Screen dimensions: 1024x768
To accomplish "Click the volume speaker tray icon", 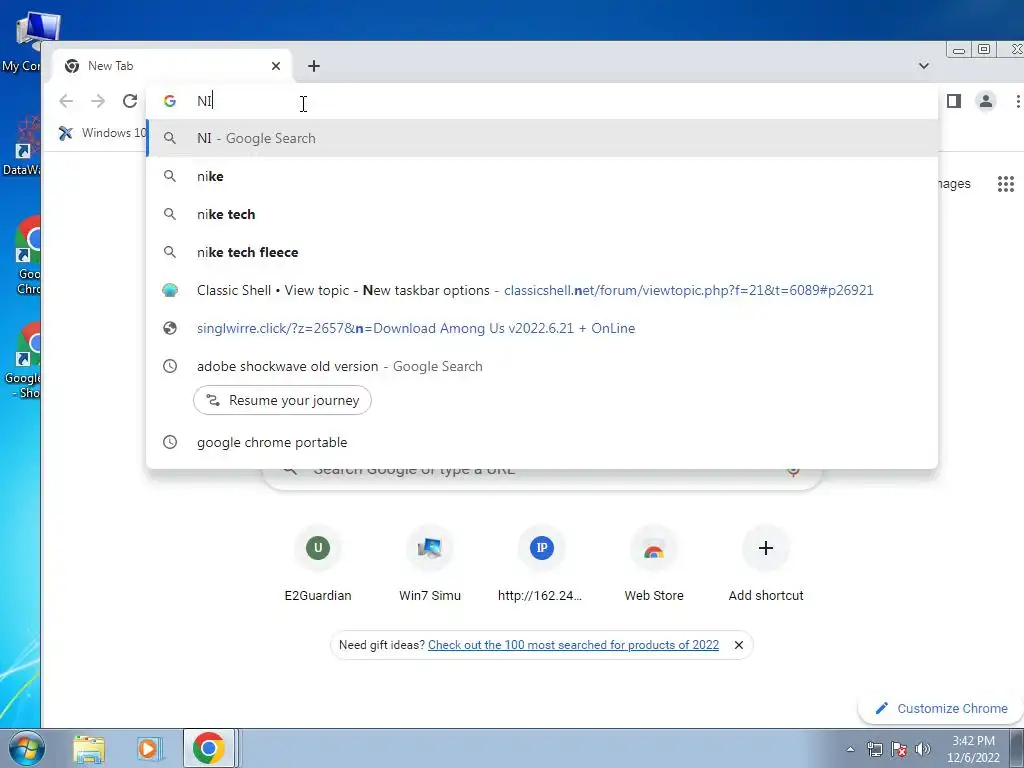I will (x=922, y=749).
